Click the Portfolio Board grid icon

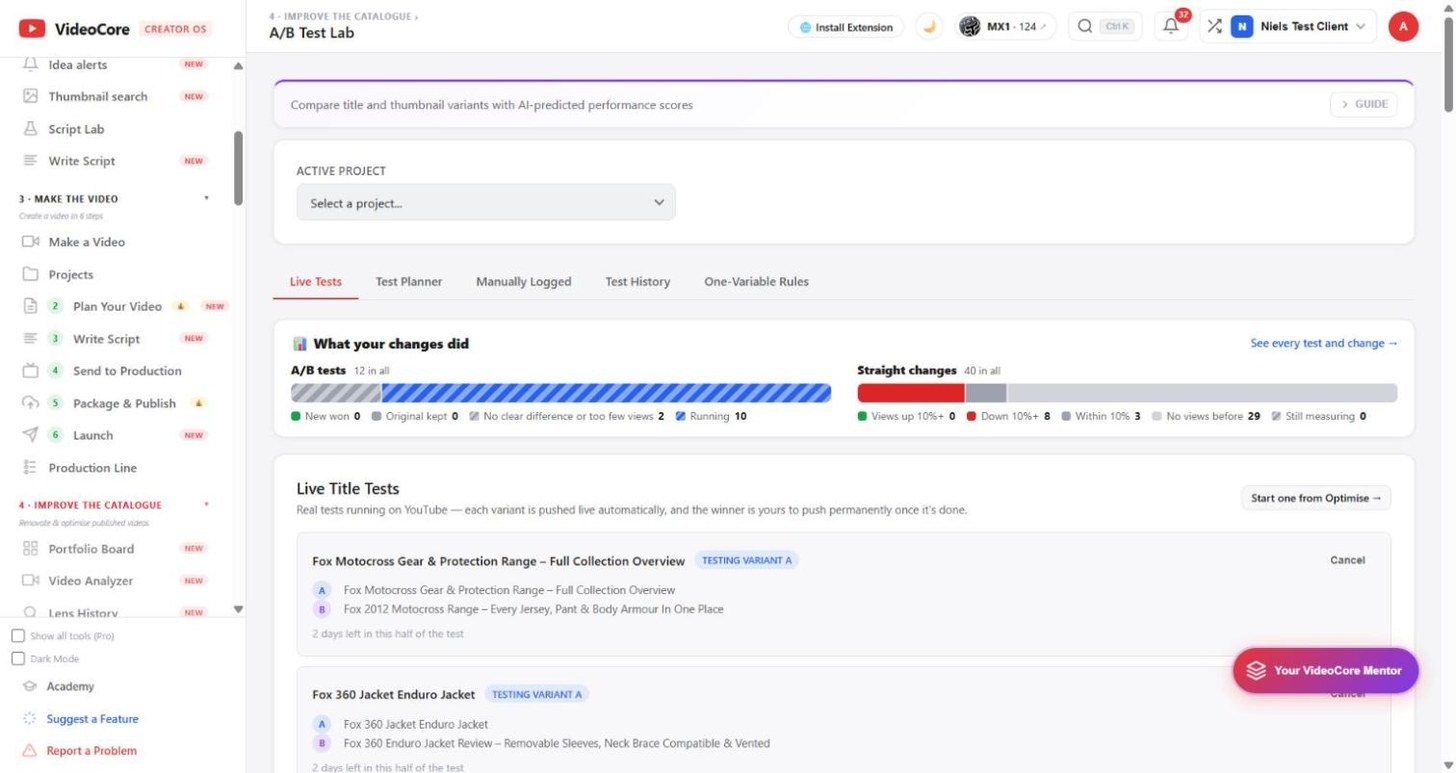click(30, 549)
